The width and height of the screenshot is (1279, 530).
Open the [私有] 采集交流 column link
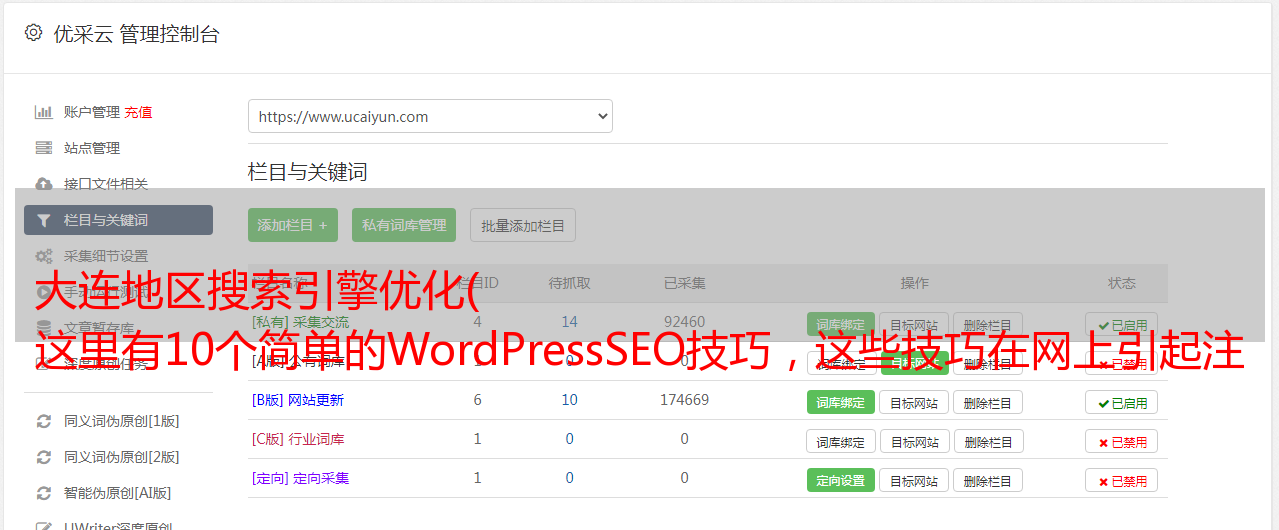(x=301, y=322)
